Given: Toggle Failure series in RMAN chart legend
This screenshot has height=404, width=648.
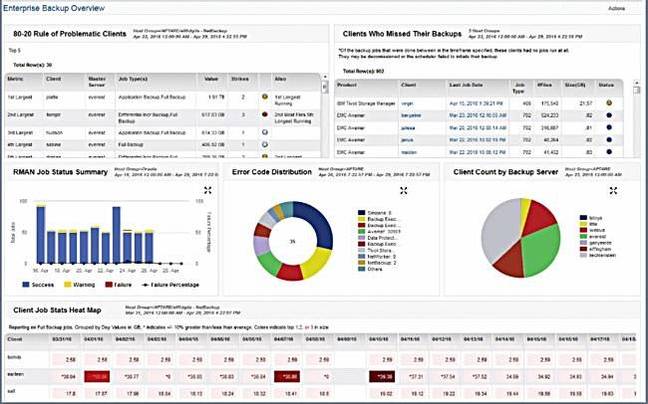Looking at the screenshot, I should [x=119, y=285].
